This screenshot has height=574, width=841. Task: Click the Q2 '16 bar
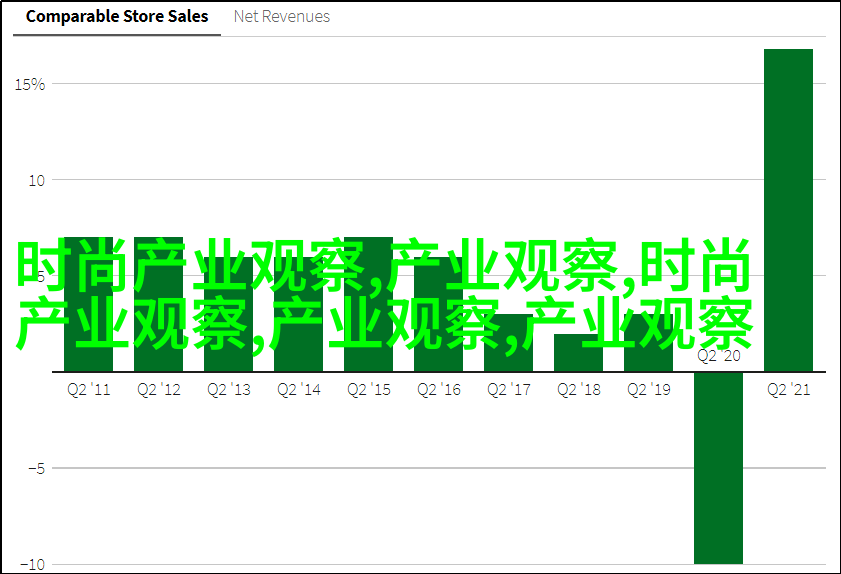[x=438, y=314]
